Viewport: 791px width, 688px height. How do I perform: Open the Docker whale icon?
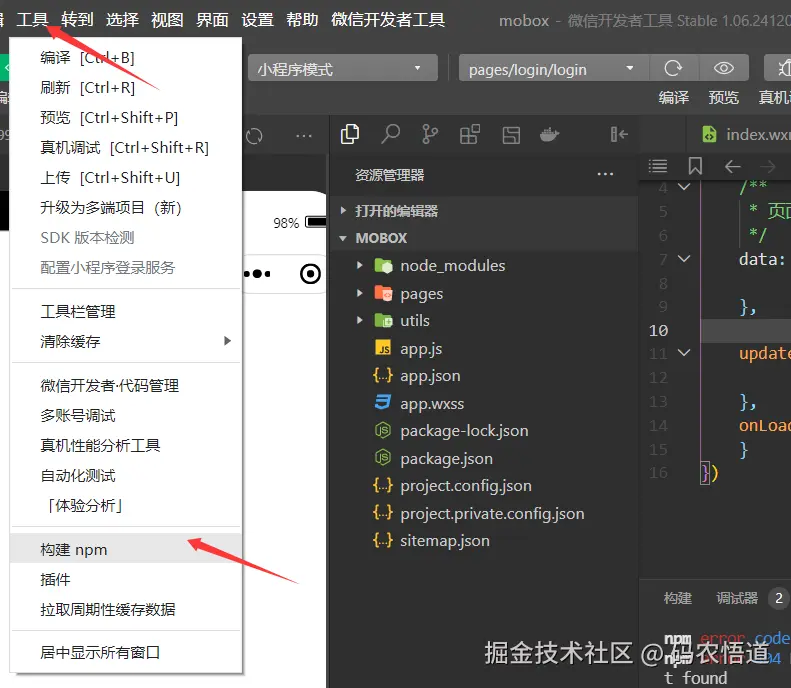coord(549,135)
